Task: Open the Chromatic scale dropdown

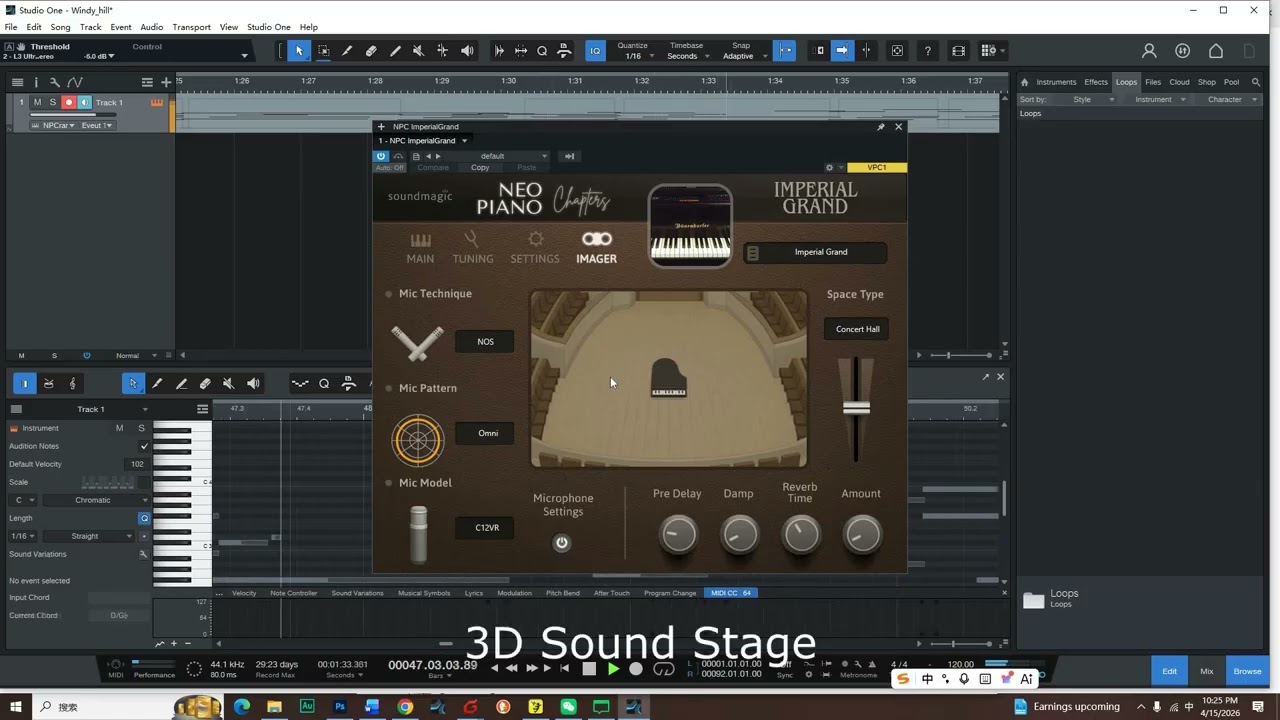Action: (x=96, y=500)
